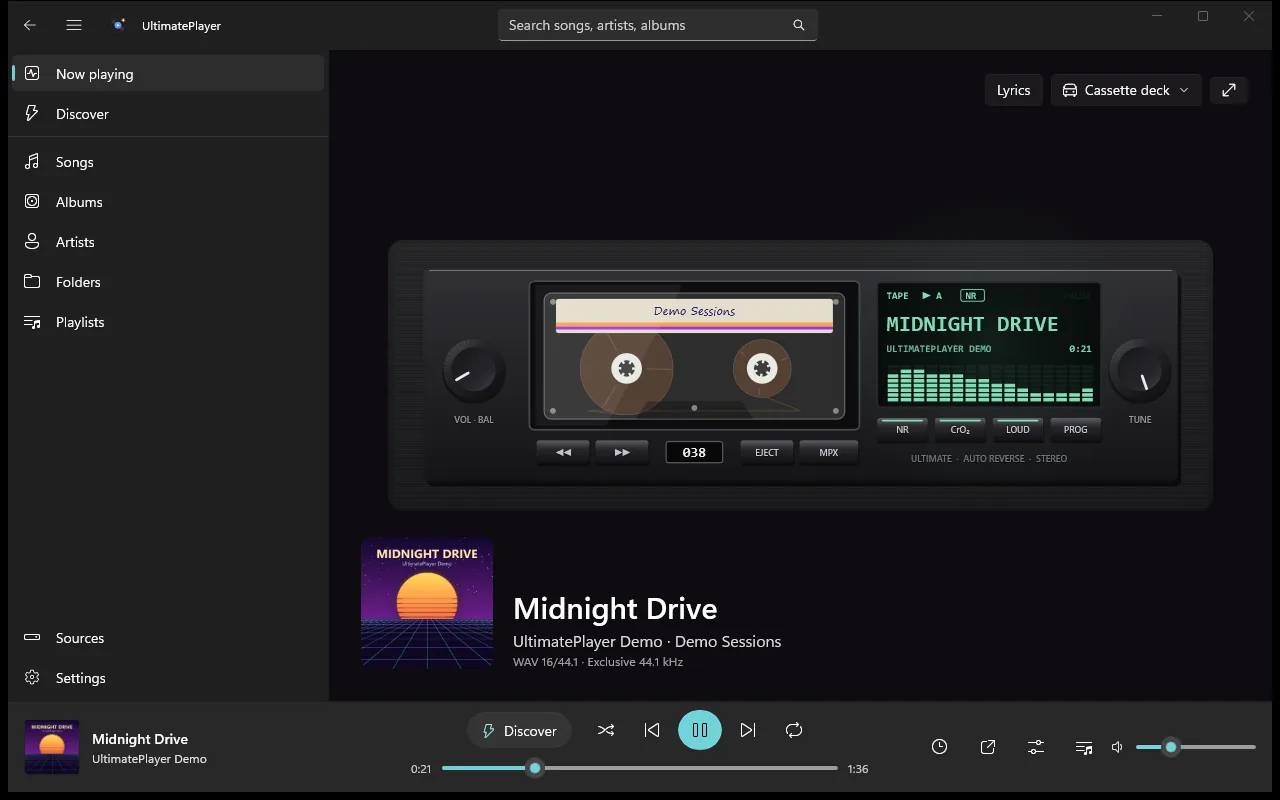Toggle PROG button on deck
Screen dimensions: 1280x800
(x=1075, y=429)
